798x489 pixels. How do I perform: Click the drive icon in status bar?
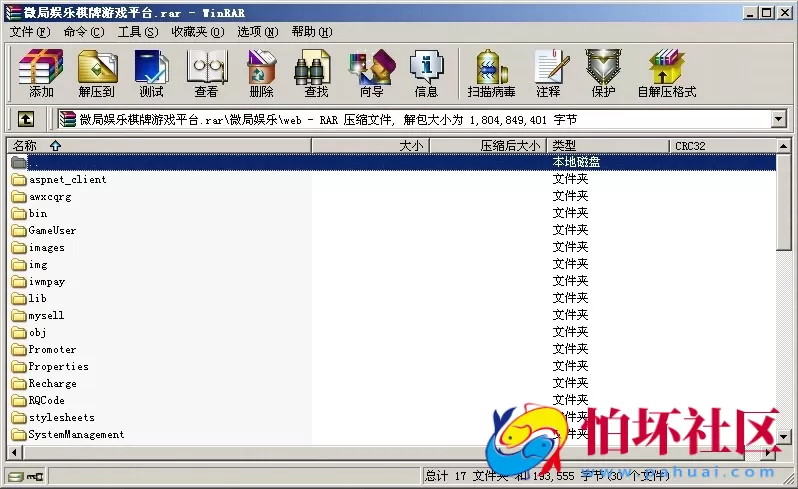click(x=16, y=477)
